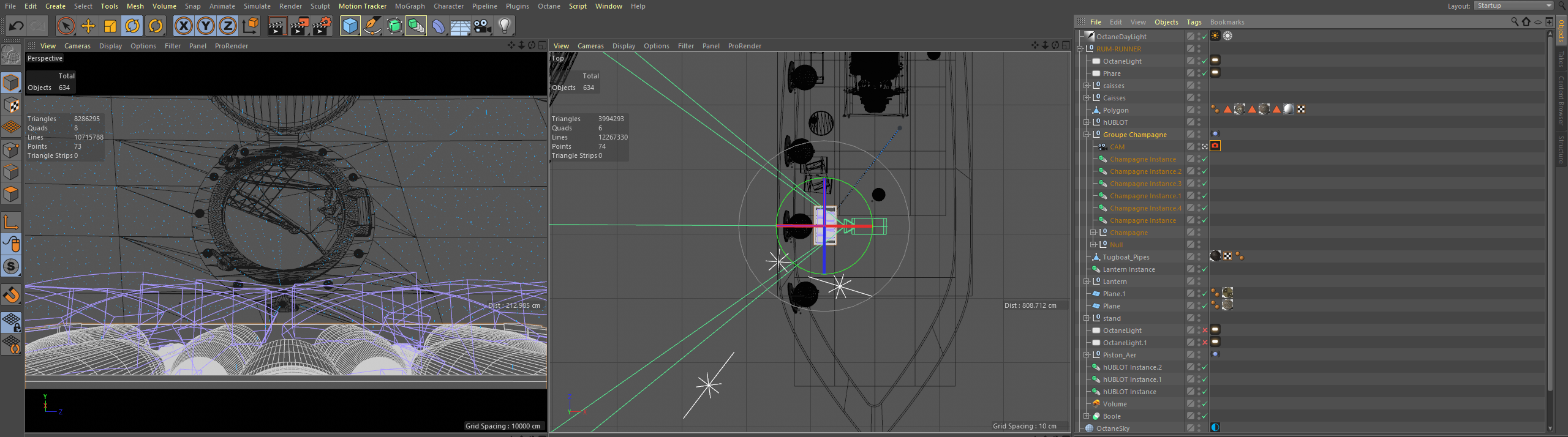Enable Texture mode in left palette

(x=11, y=105)
